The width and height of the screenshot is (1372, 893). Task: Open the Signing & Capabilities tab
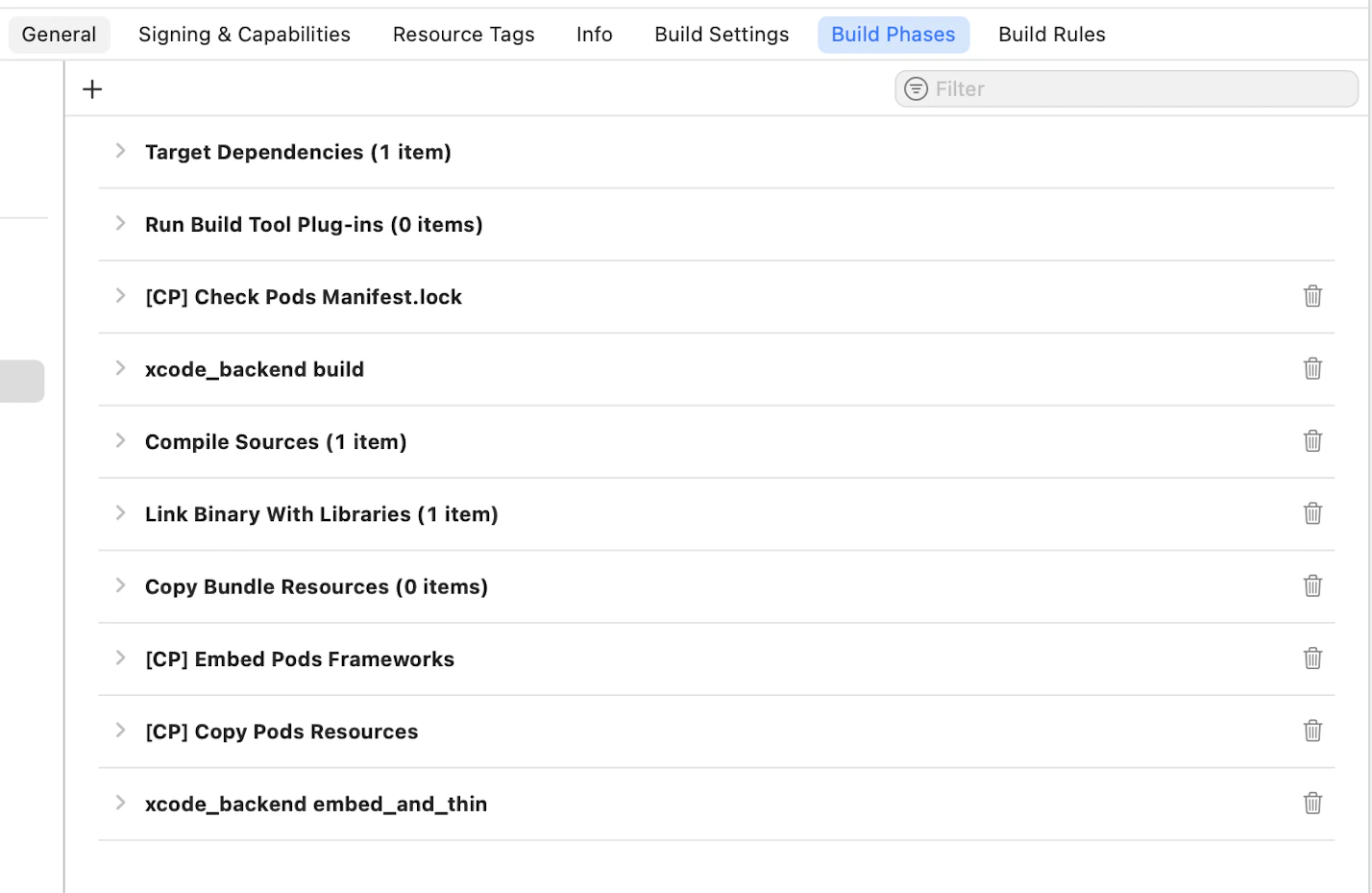click(244, 35)
